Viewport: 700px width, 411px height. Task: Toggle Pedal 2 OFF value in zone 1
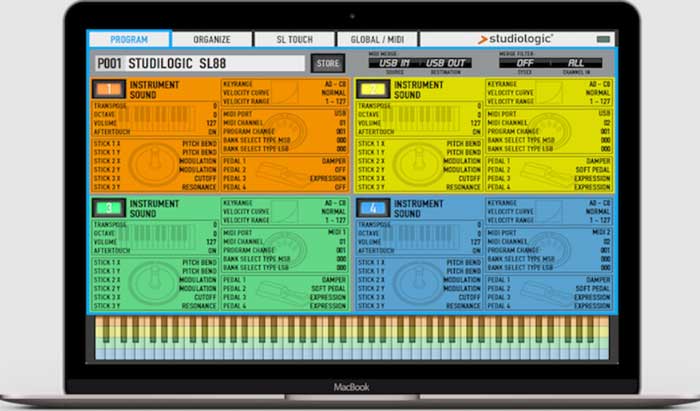pos(341,170)
